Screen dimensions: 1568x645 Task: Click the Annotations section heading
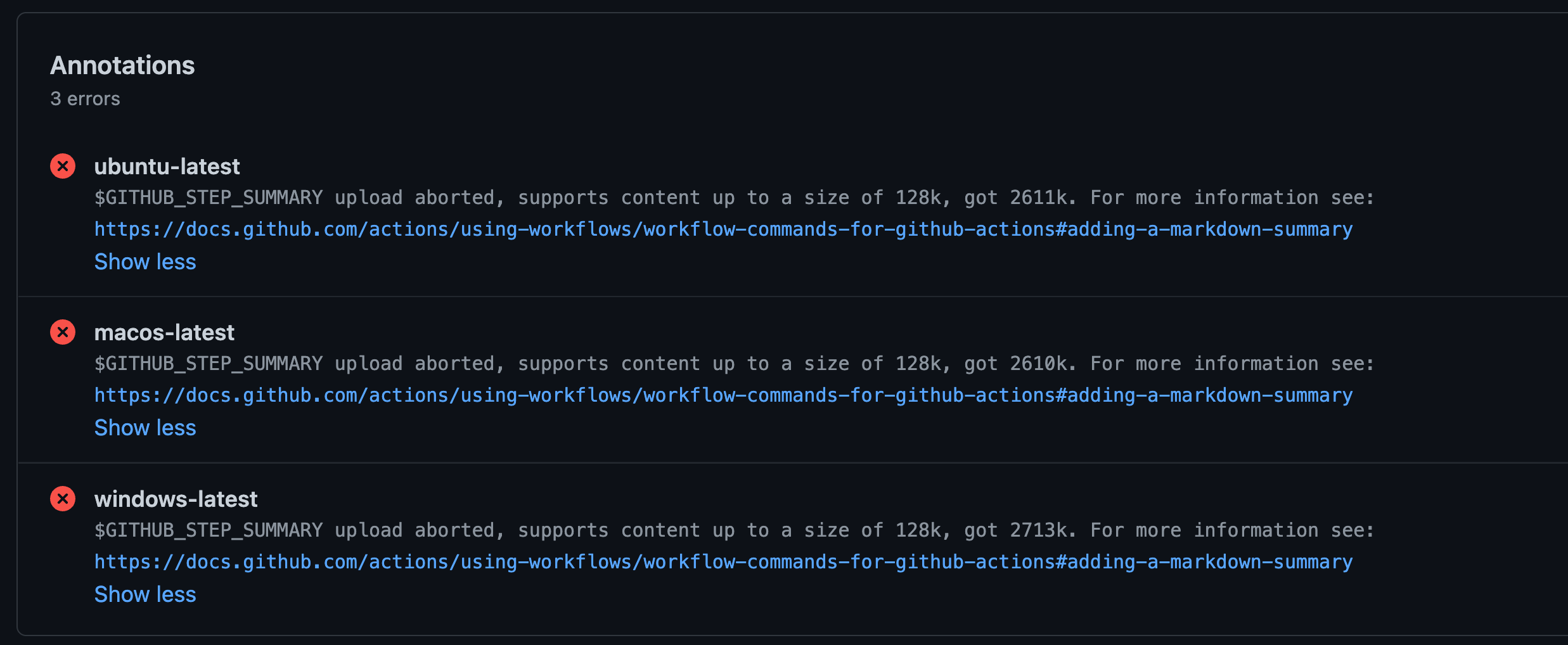click(122, 65)
